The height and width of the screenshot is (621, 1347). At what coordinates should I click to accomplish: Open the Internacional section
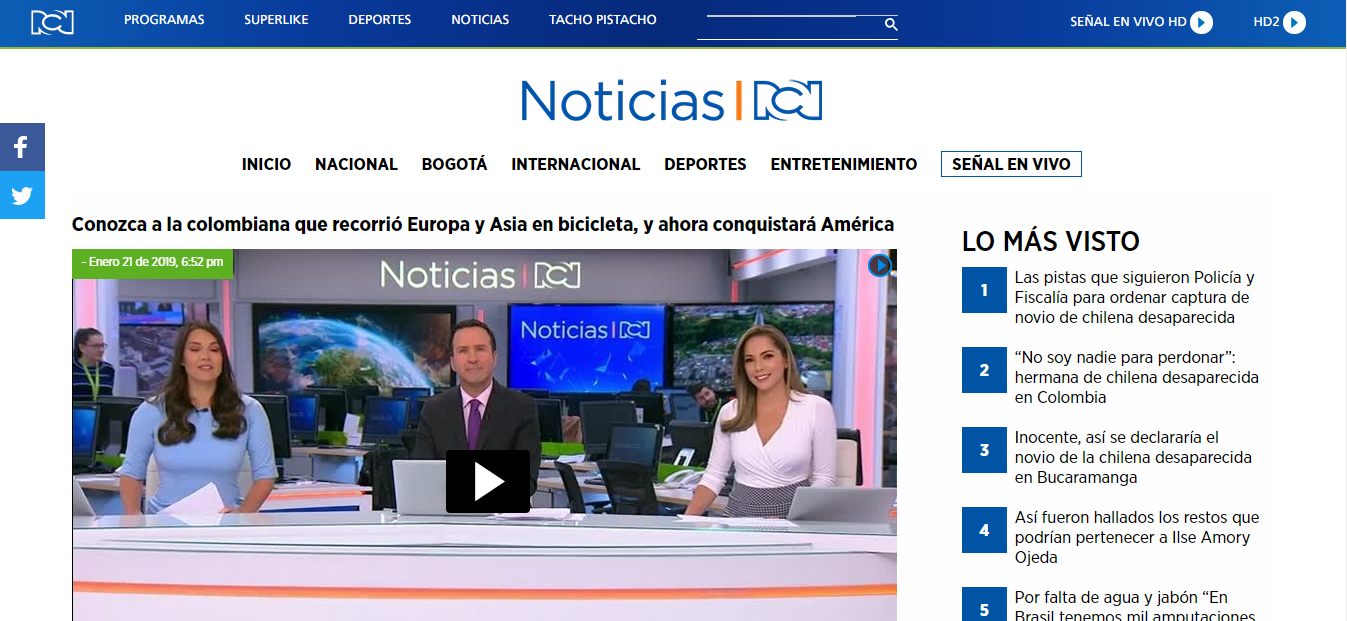(575, 164)
